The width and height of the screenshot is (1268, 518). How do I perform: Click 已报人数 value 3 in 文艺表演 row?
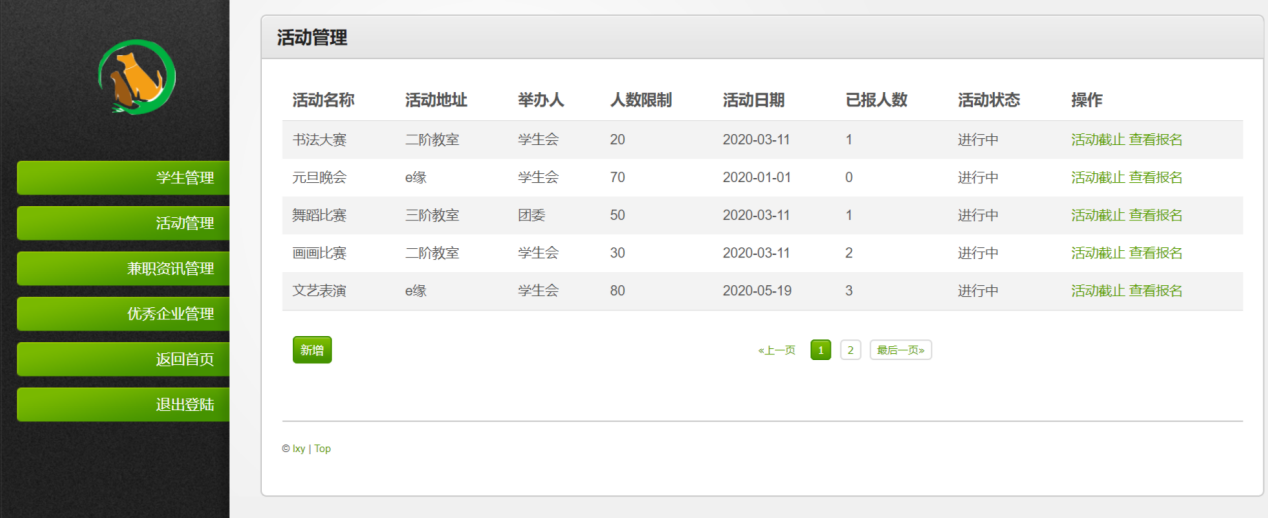(x=849, y=291)
